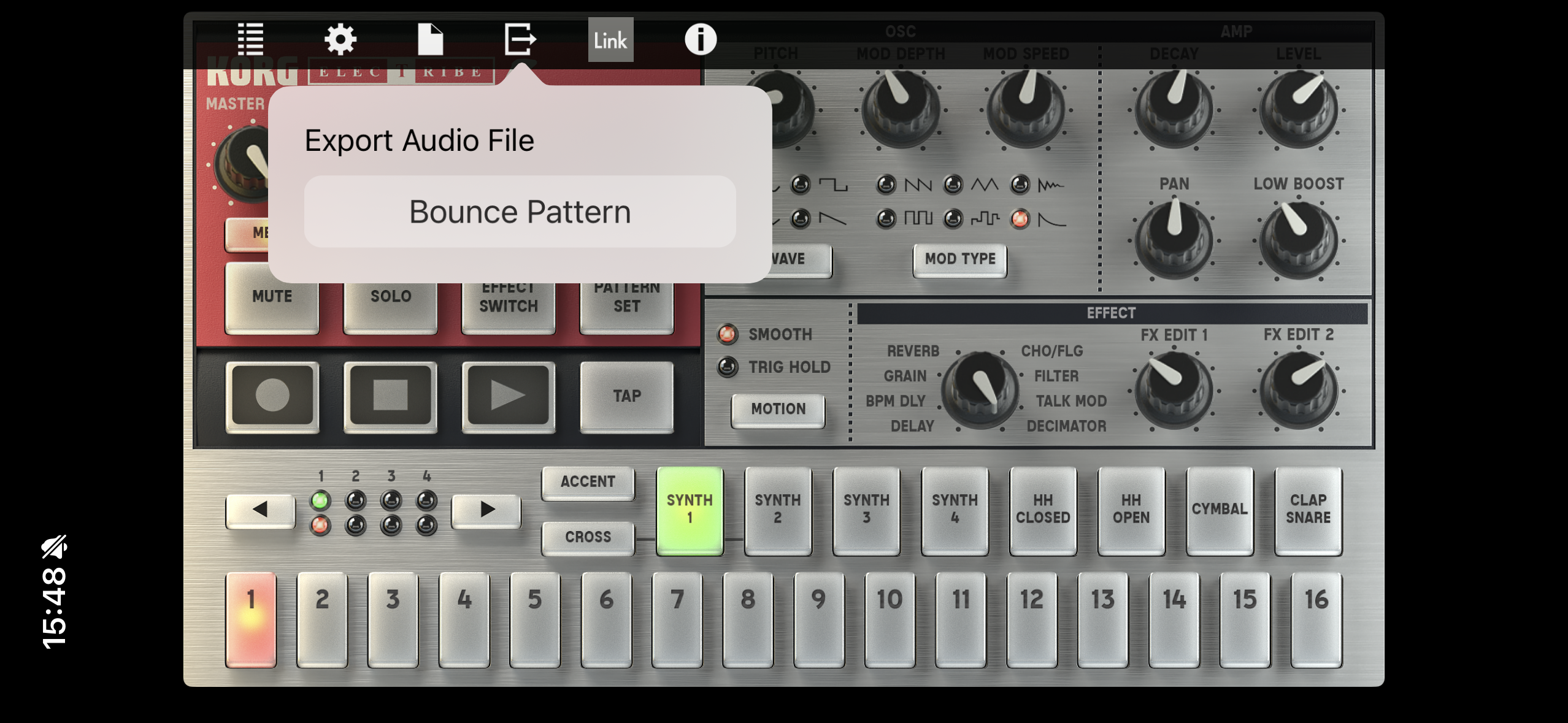
Task: Toggle step 10 in sequencer
Action: (x=890, y=620)
